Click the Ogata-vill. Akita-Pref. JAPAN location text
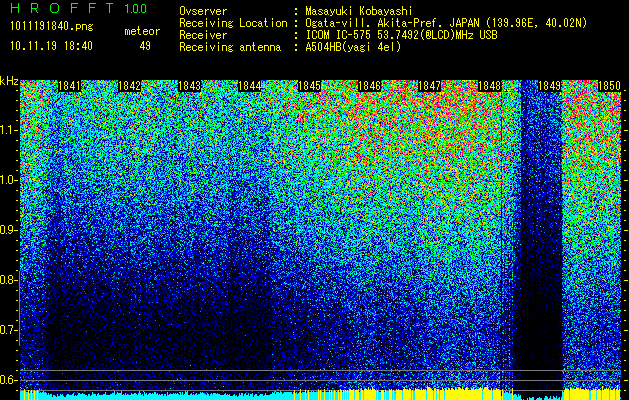629x400 pixels. (x=446, y=23)
